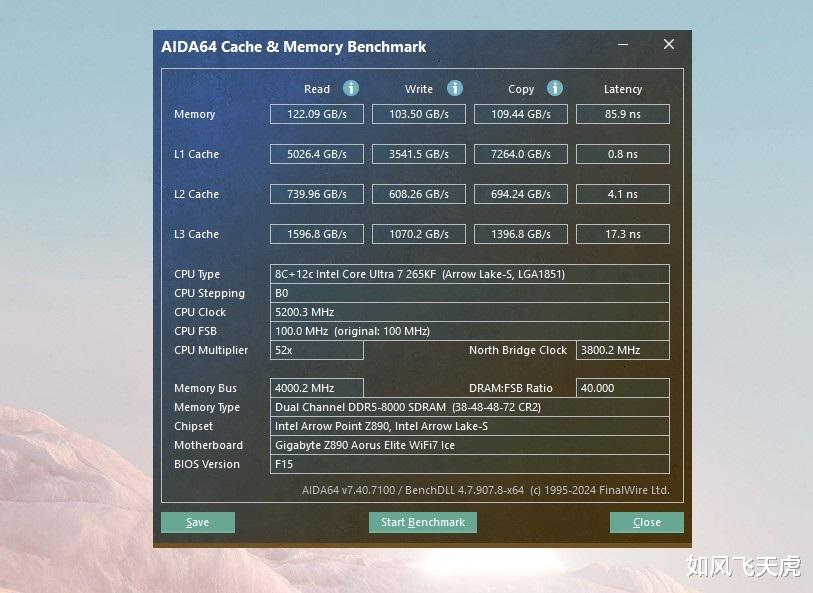Click the CPU Stepping value B0
Viewport: 813px width, 593px height.
coord(470,293)
